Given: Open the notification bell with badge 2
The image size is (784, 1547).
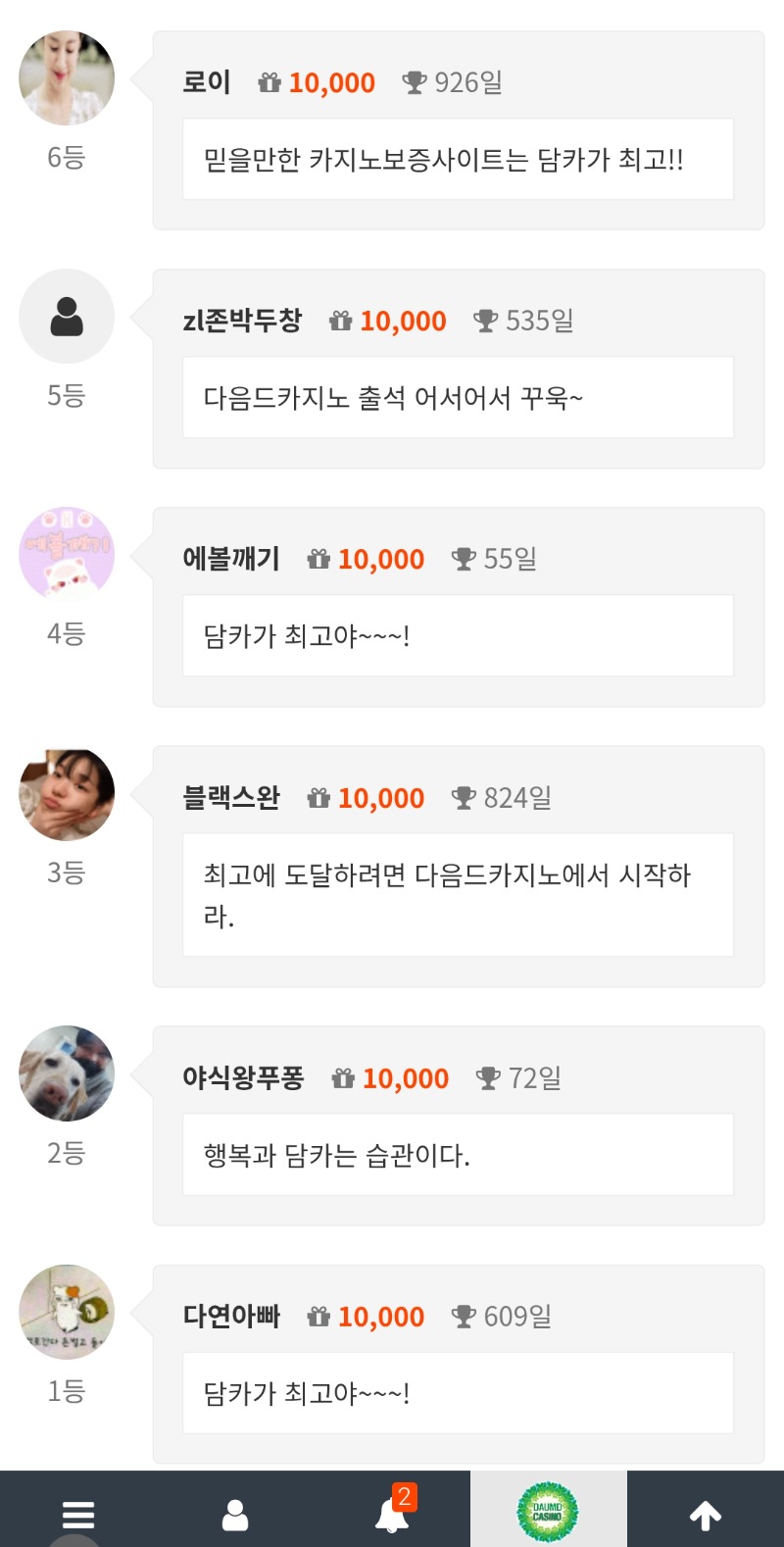Looking at the screenshot, I should point(392,1515).
